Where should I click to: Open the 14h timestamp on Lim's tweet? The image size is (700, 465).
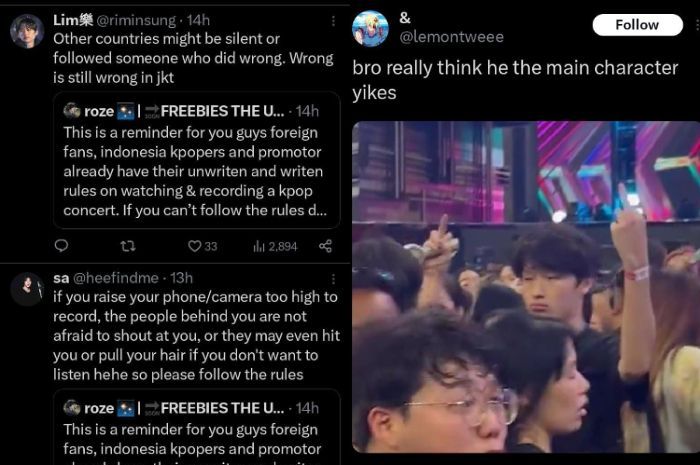pyautogui.click(x=198, y=20)
